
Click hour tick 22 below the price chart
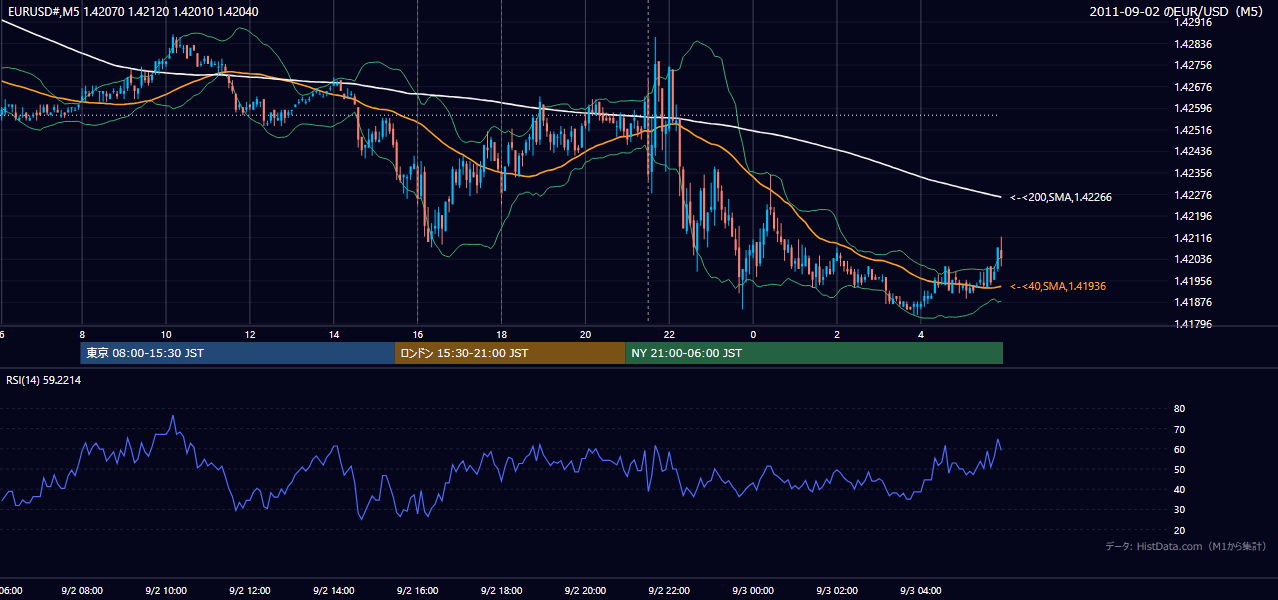[670, 334]
